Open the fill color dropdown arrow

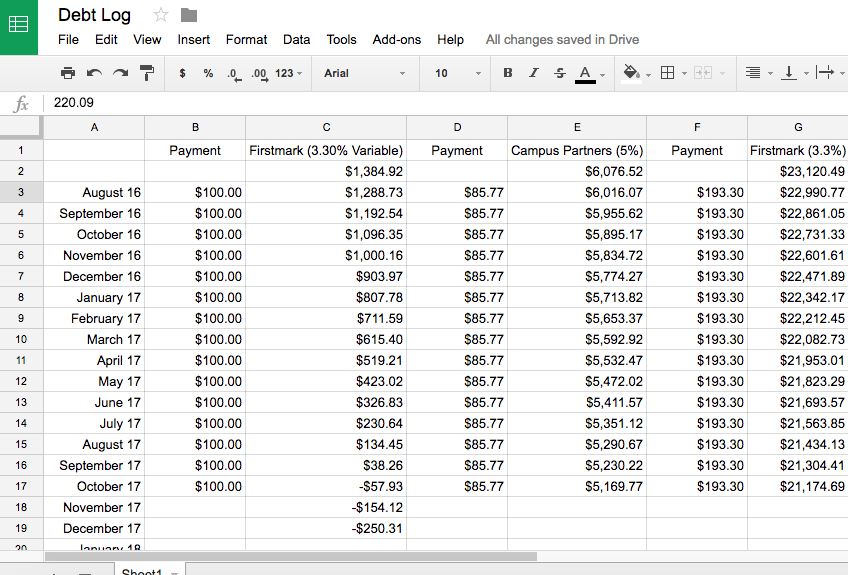pos(648,75)
